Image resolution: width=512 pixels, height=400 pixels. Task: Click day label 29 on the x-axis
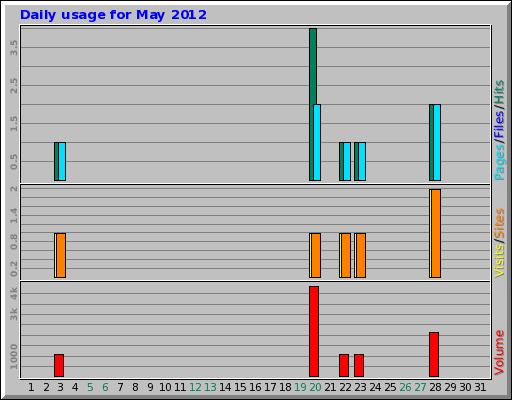450,387
